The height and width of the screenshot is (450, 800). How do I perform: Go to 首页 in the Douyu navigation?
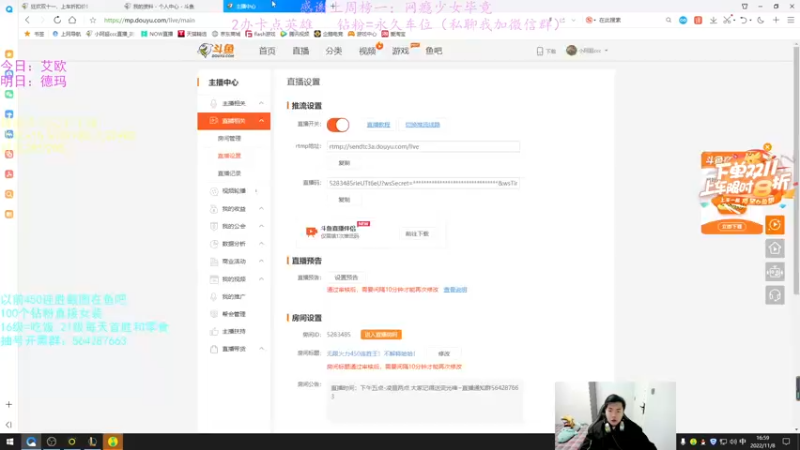[x=267, y=51]
